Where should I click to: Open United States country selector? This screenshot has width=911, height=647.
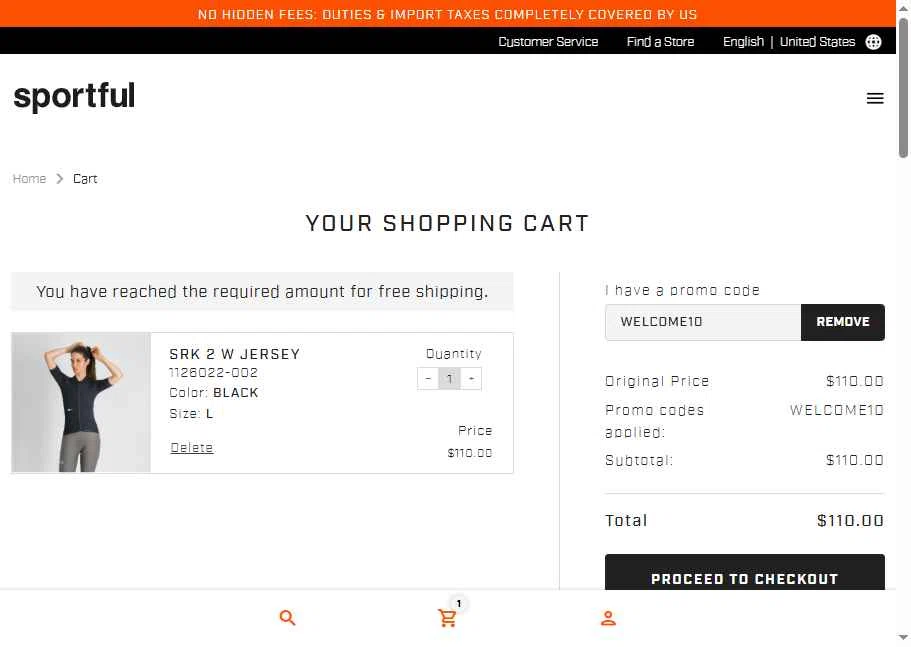coord(817,42)
